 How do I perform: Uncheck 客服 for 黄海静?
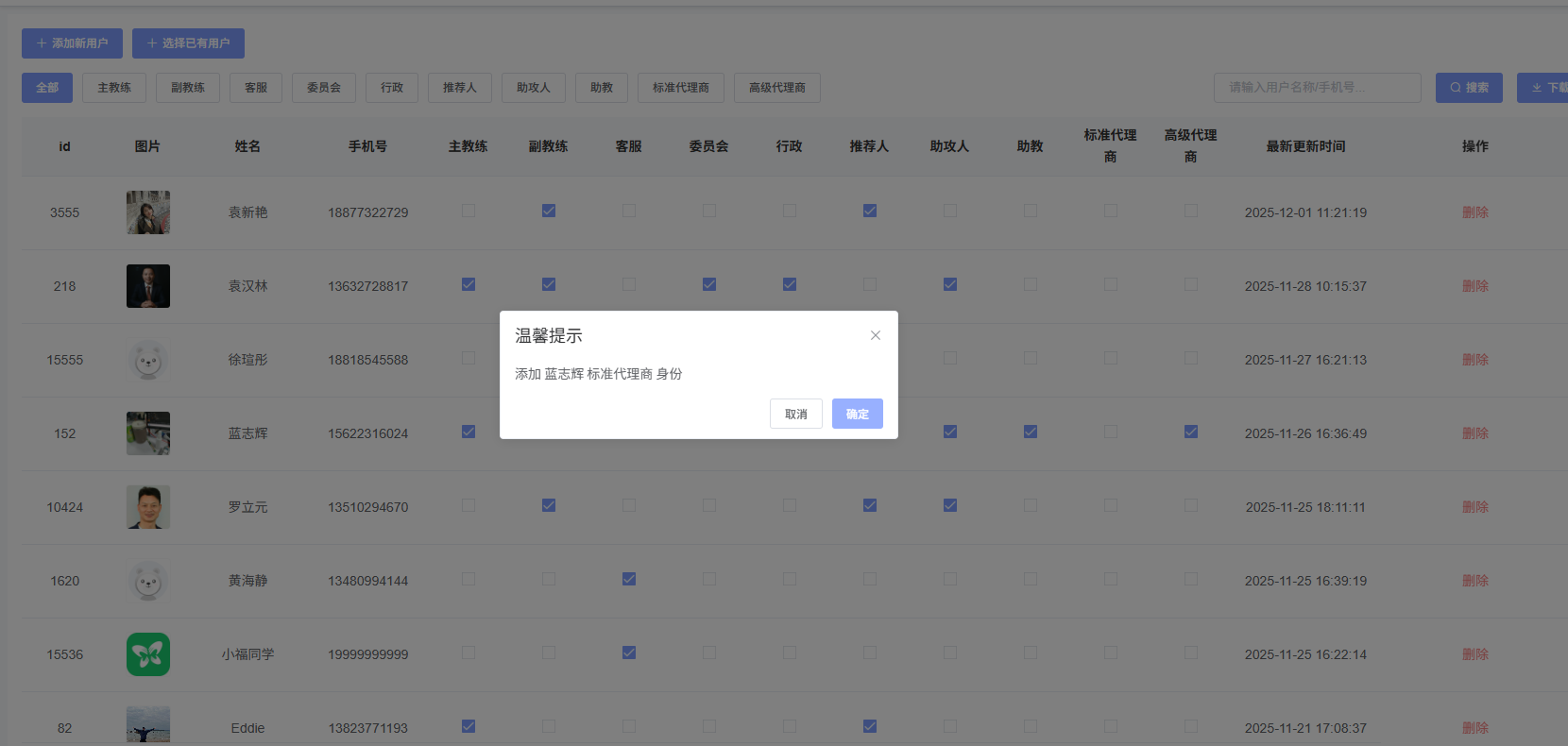[629, 579]
